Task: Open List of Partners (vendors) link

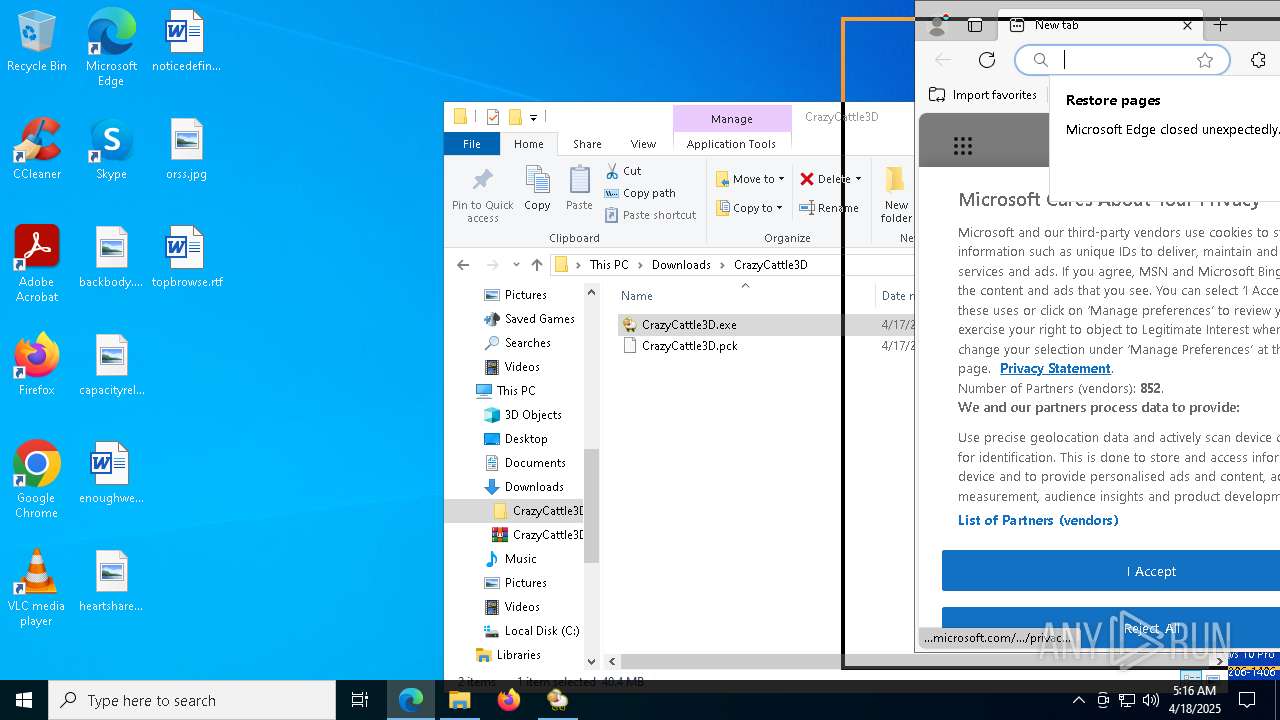Action: tap(1038, 520)
